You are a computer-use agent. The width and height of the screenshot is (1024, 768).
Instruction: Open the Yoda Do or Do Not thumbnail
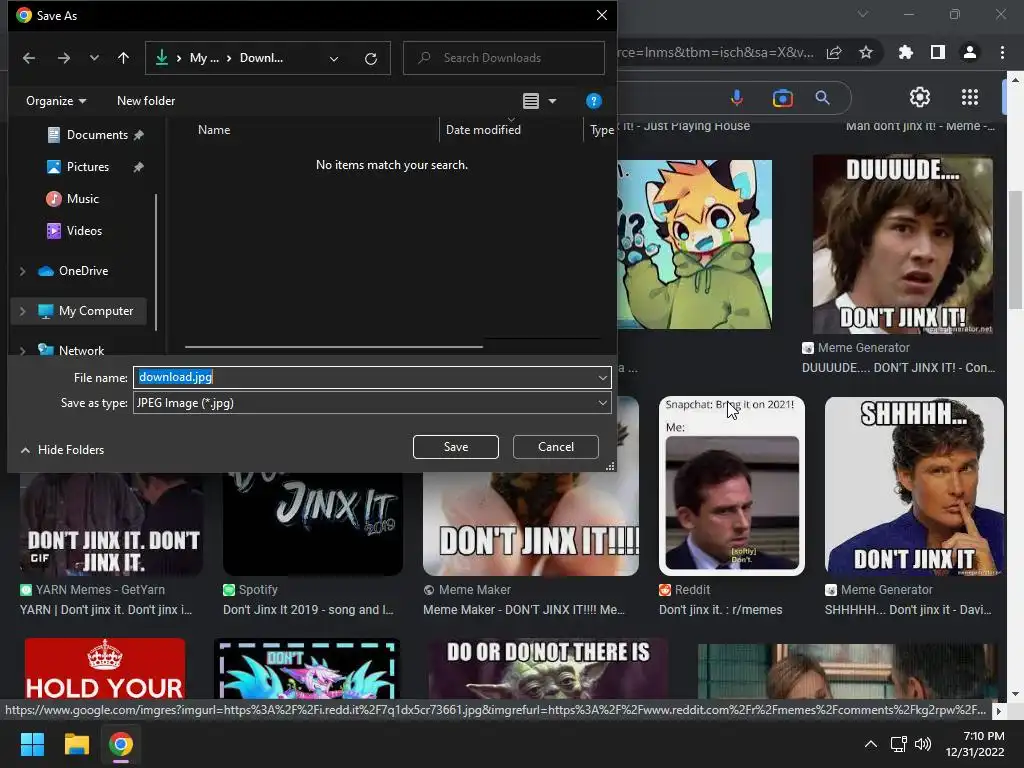[x=548, y=669]
